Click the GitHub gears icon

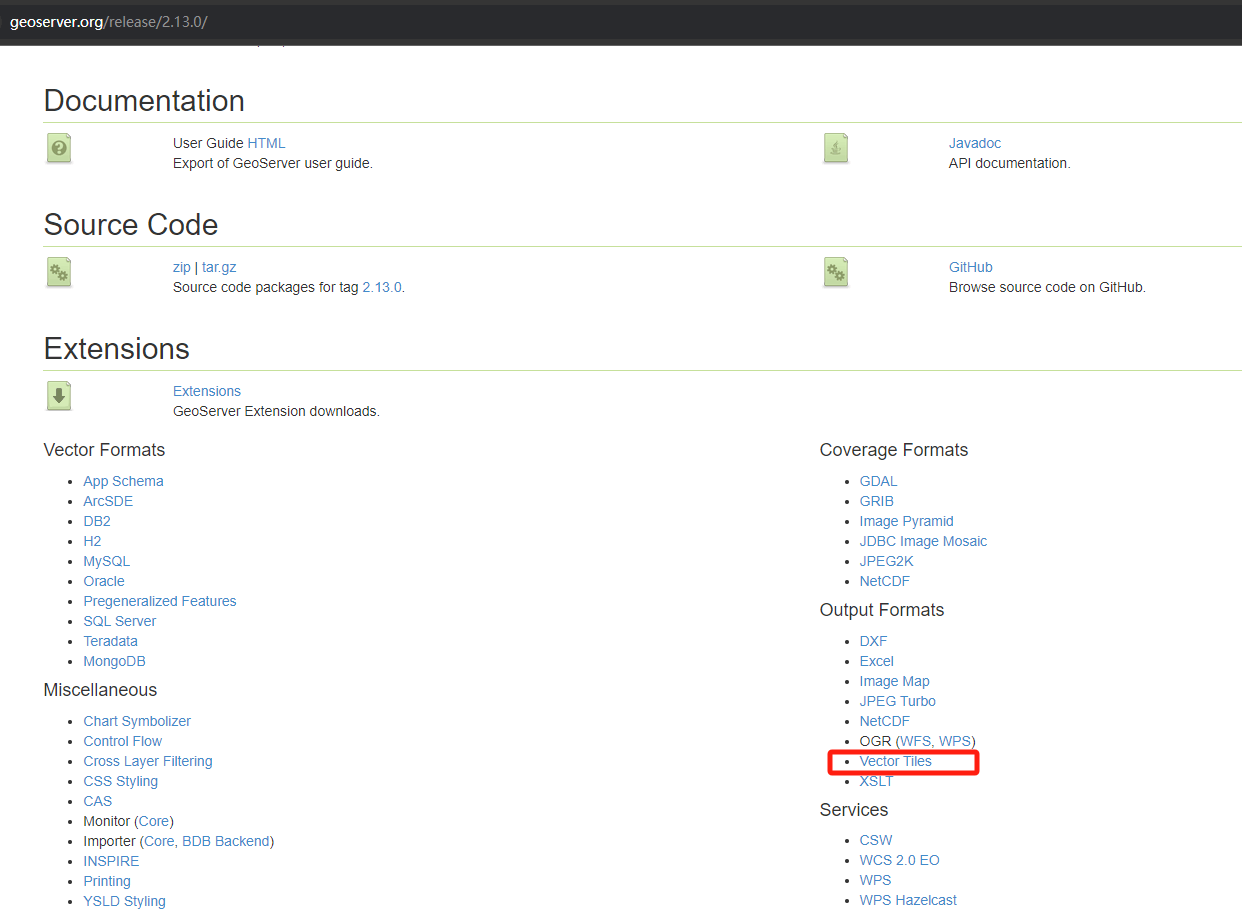click(x=836, y=272)
